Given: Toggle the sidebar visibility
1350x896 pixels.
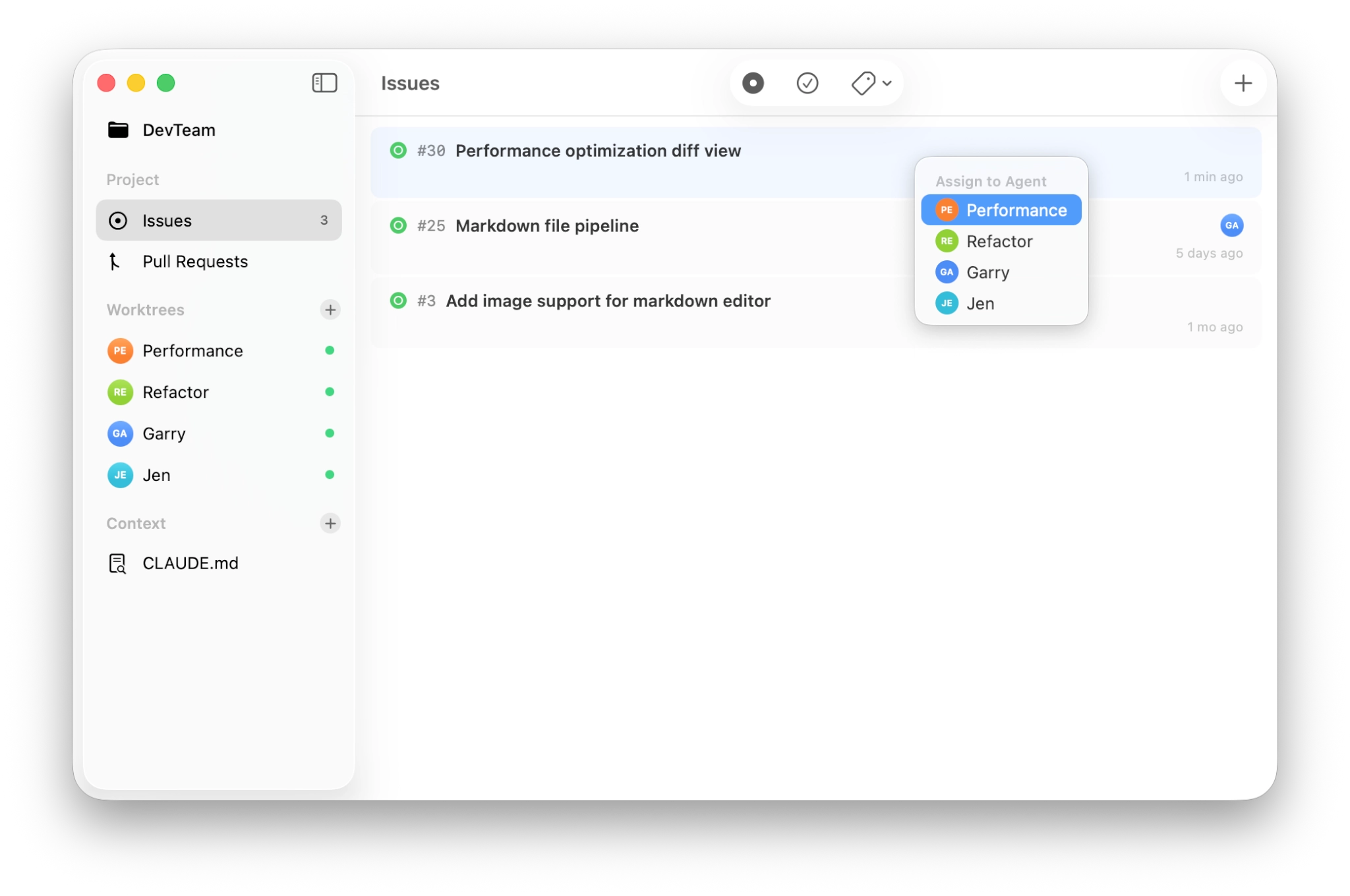Looking at the screenshot, I should pyautogui.click(x=324, y=82).
